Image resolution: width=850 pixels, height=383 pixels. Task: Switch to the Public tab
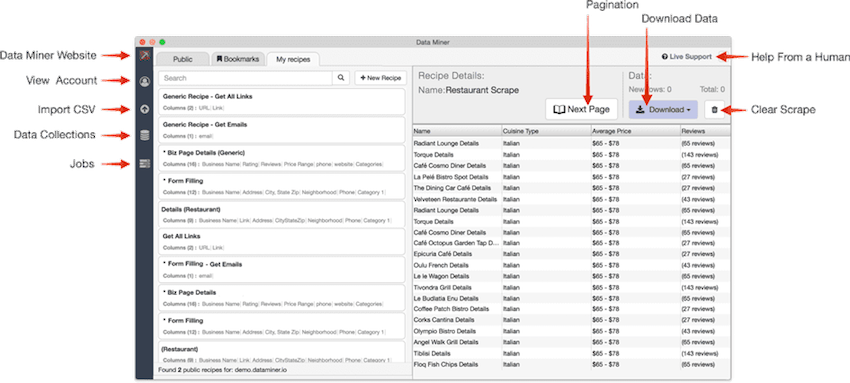click(182, 59)
